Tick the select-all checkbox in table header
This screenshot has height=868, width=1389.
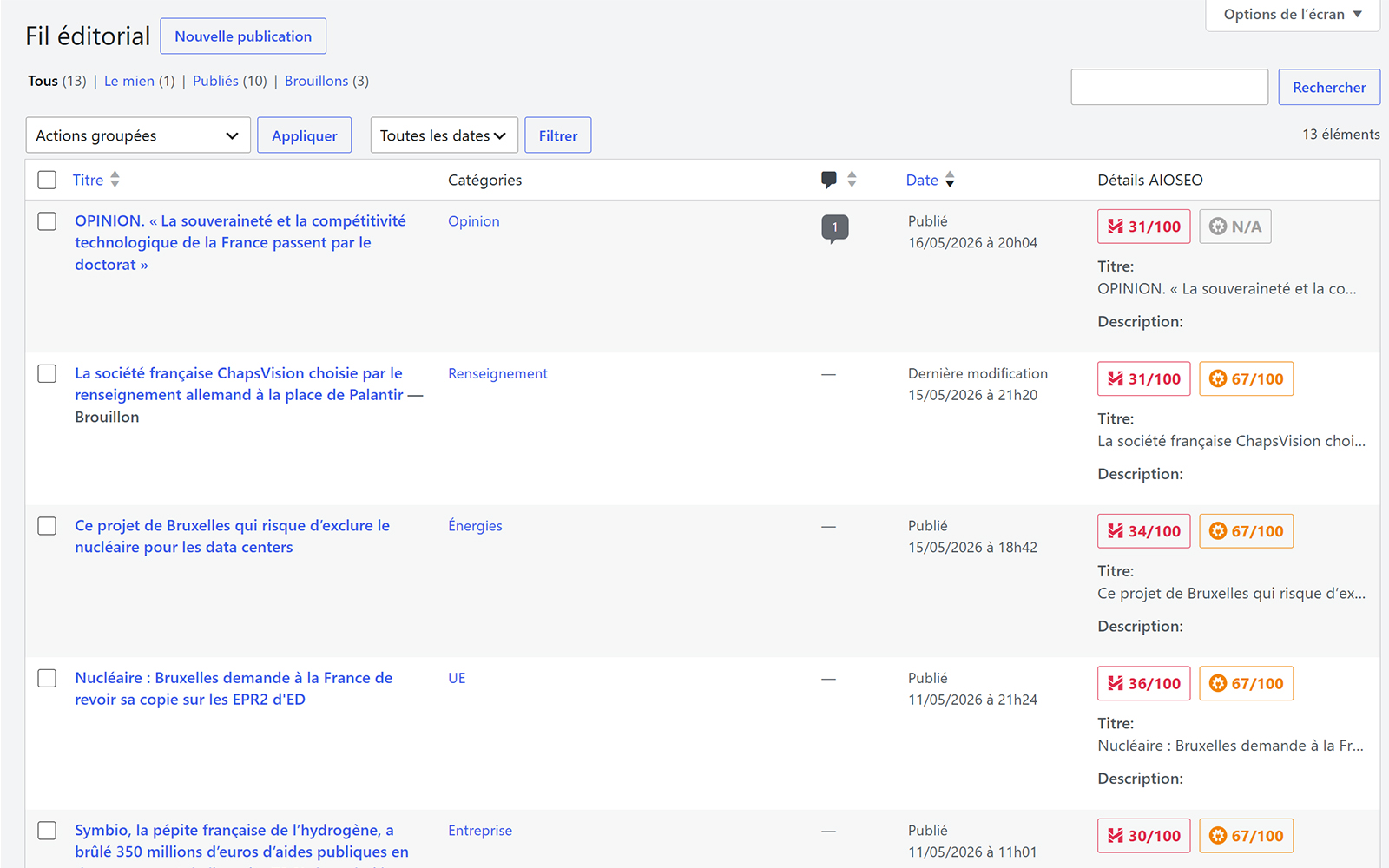click(47, 180)
